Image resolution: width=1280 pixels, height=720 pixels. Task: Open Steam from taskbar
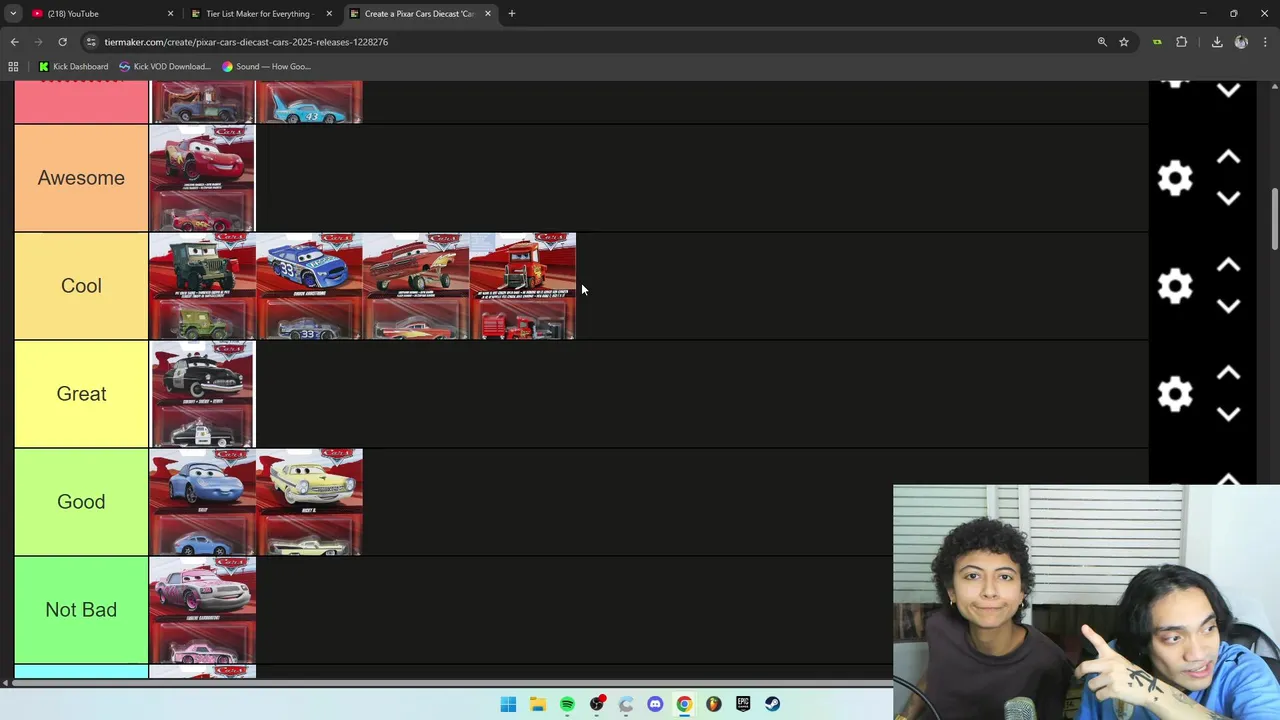pyautogui.click(x=772, y=704)
